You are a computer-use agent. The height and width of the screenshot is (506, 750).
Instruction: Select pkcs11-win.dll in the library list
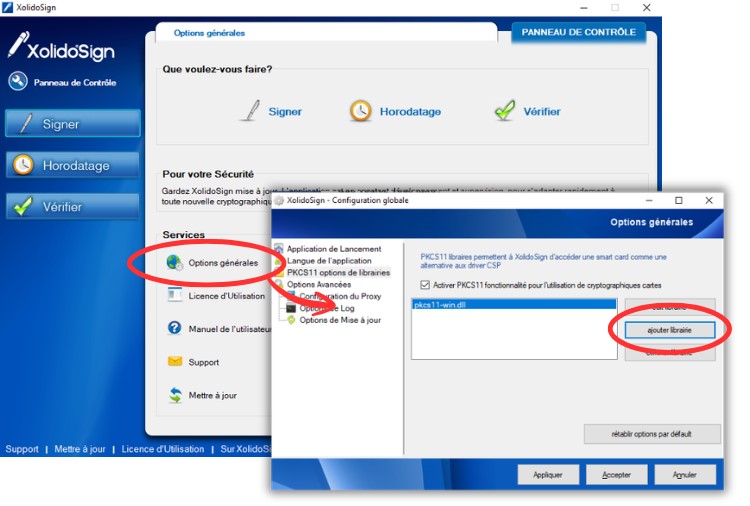(514, 305)
